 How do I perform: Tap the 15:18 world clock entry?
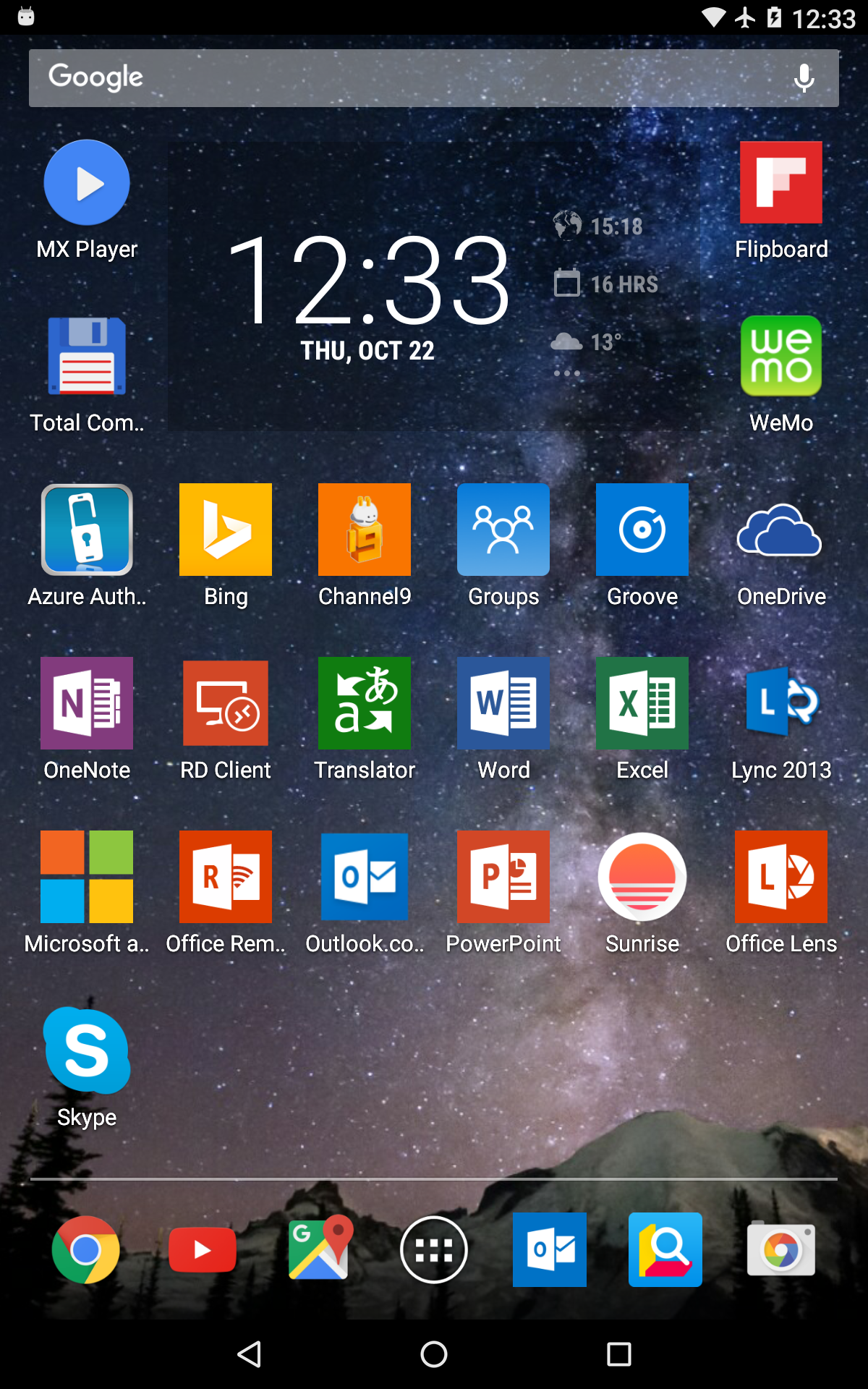pos(599,226)
